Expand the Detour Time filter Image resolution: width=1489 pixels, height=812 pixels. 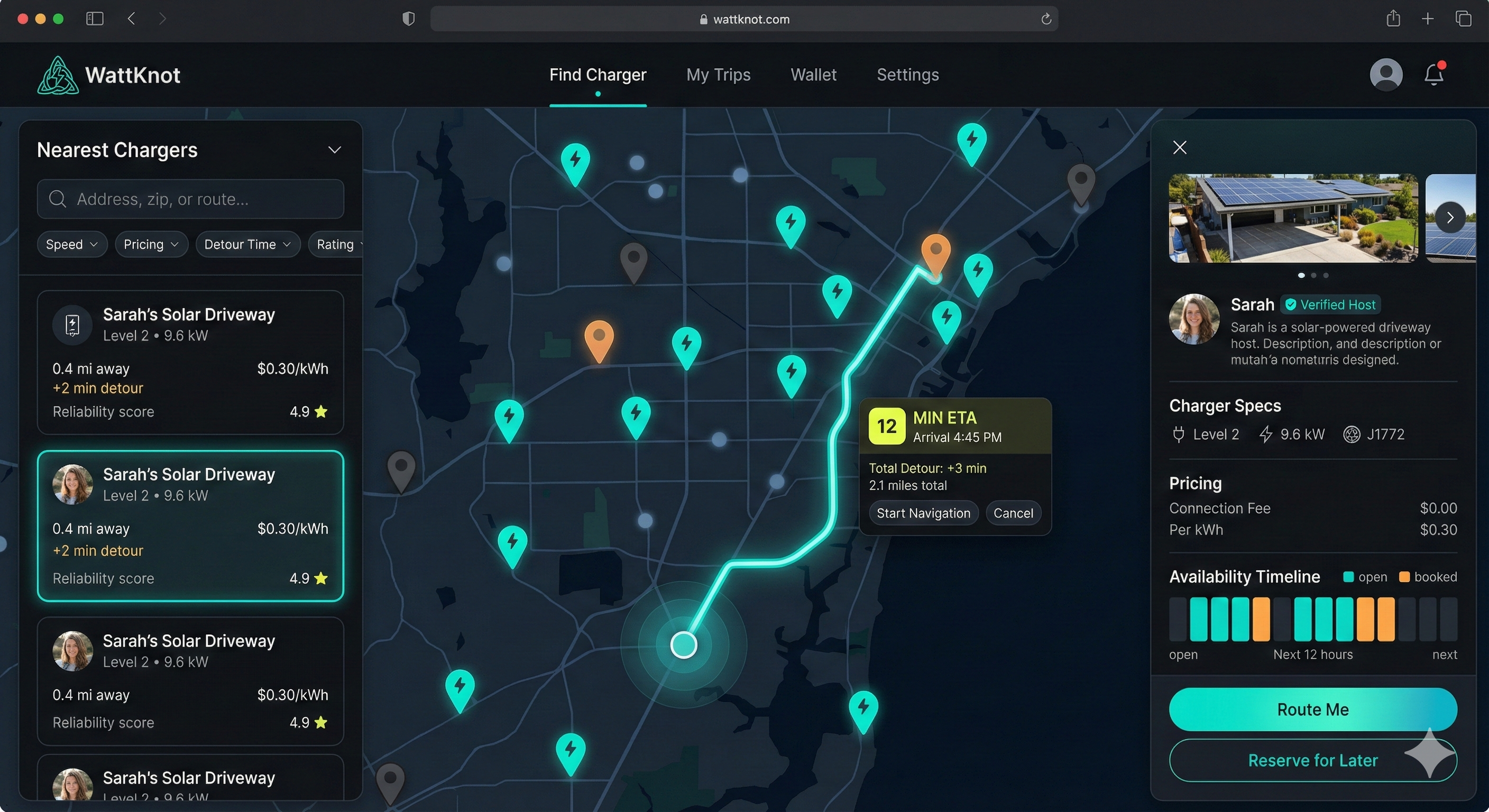click(247, 244)
